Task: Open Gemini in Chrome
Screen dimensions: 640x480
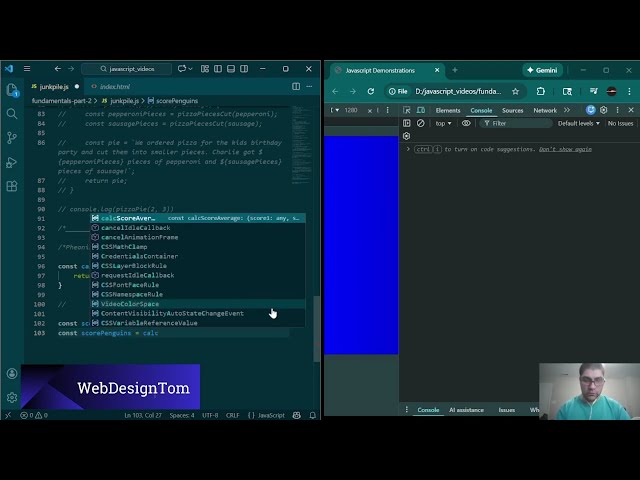Action: point(542,70)
